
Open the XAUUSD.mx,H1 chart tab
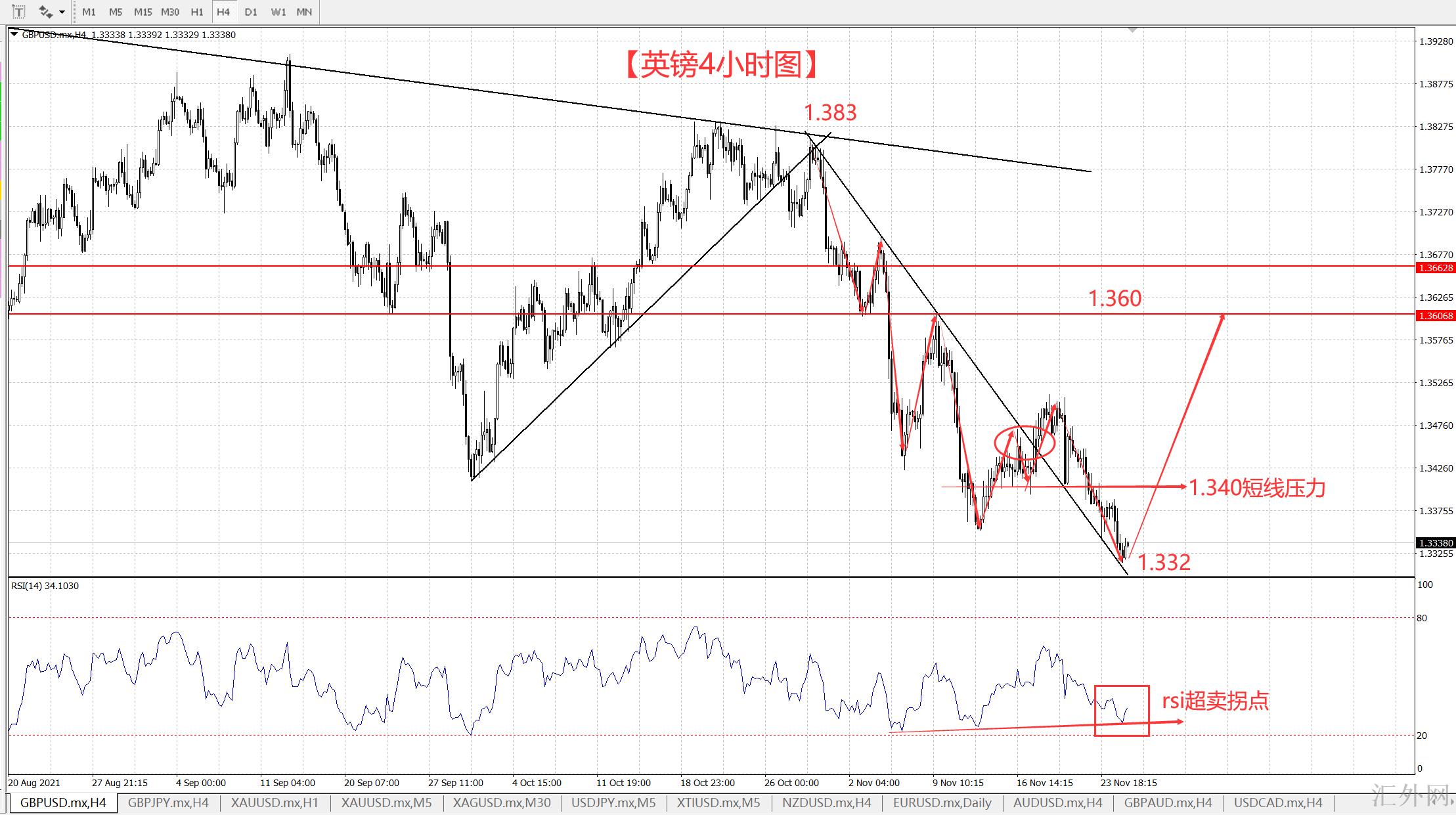tap(275, 803)
